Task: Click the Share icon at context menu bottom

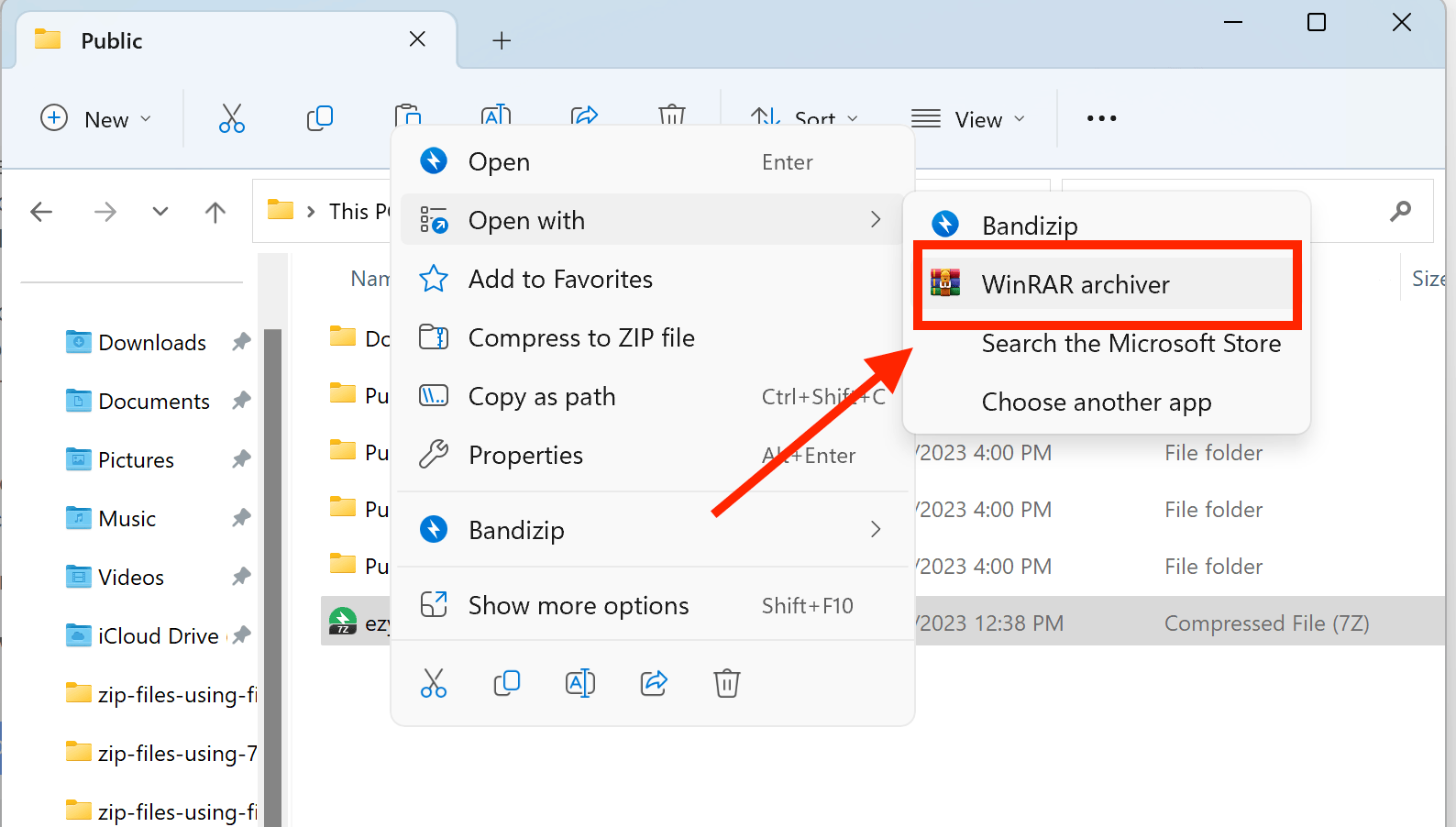Action: [x=654, y=683]
